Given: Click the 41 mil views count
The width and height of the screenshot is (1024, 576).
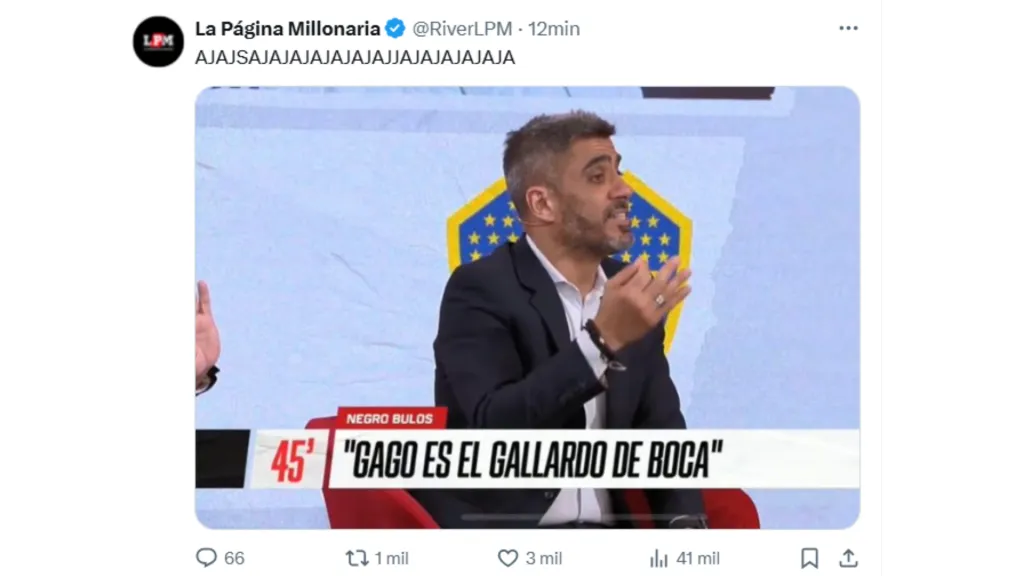Looking at the screenshot, I should tap(698, 558).
